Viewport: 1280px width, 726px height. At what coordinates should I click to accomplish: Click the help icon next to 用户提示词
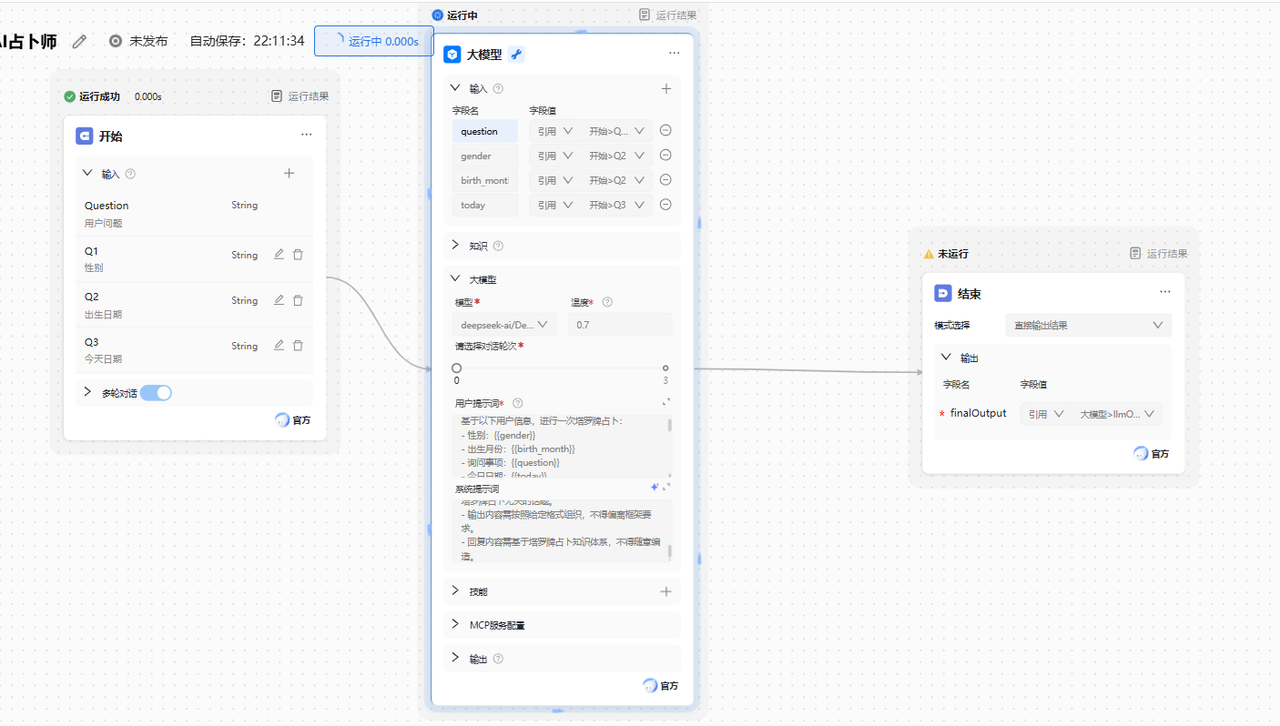[x=517, y=403]
